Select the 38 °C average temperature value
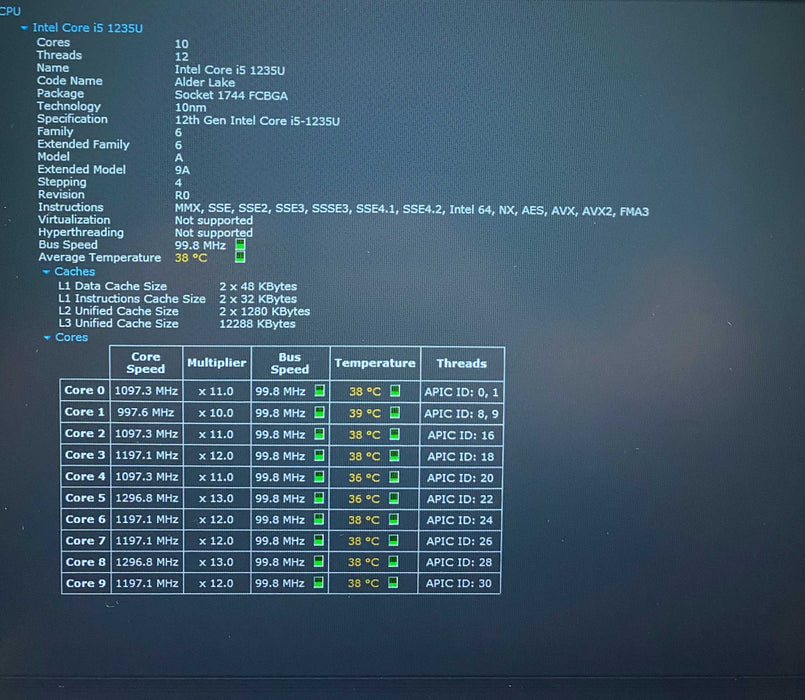 tap(191, 258)
